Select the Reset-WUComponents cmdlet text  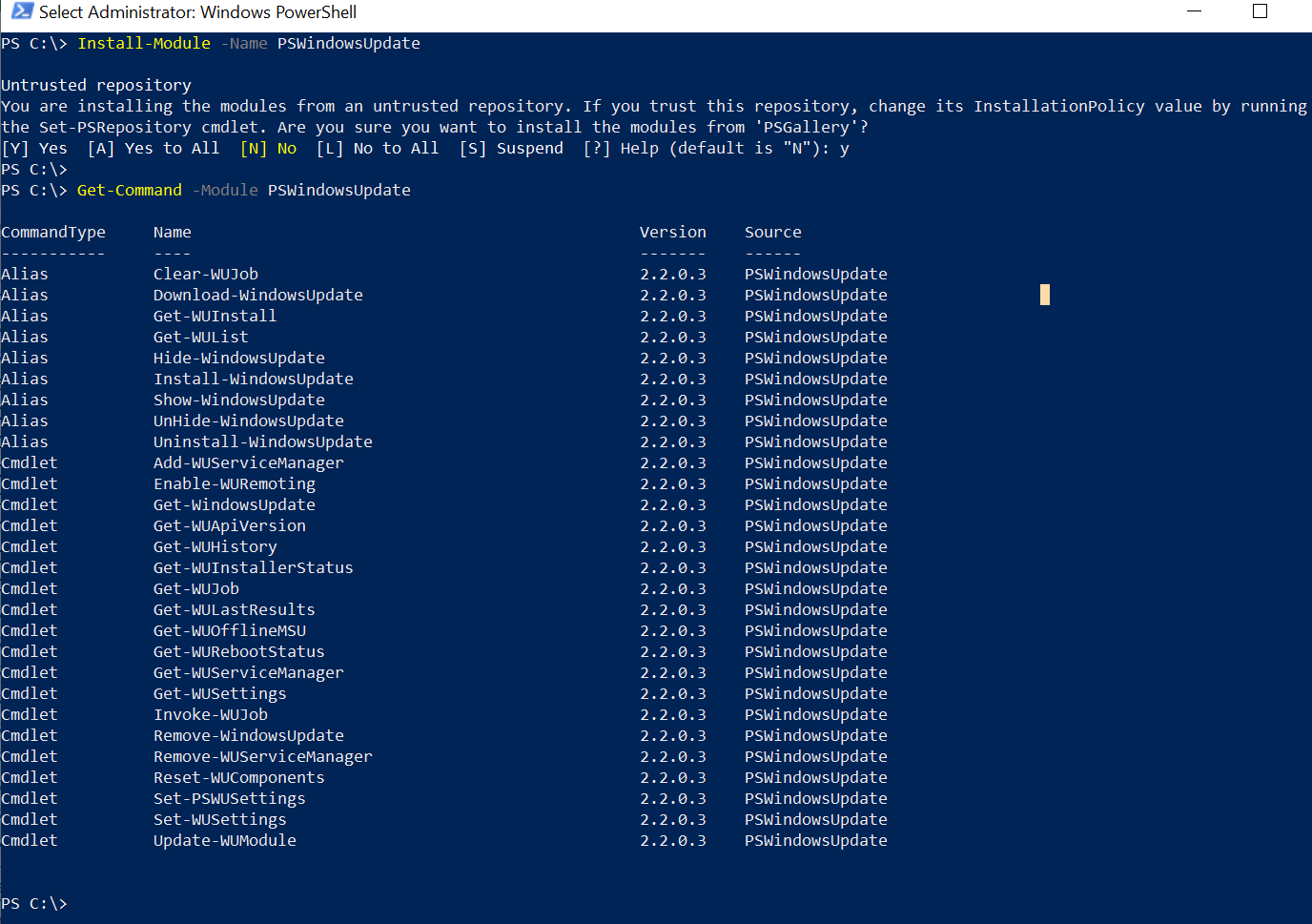point(237,777)
